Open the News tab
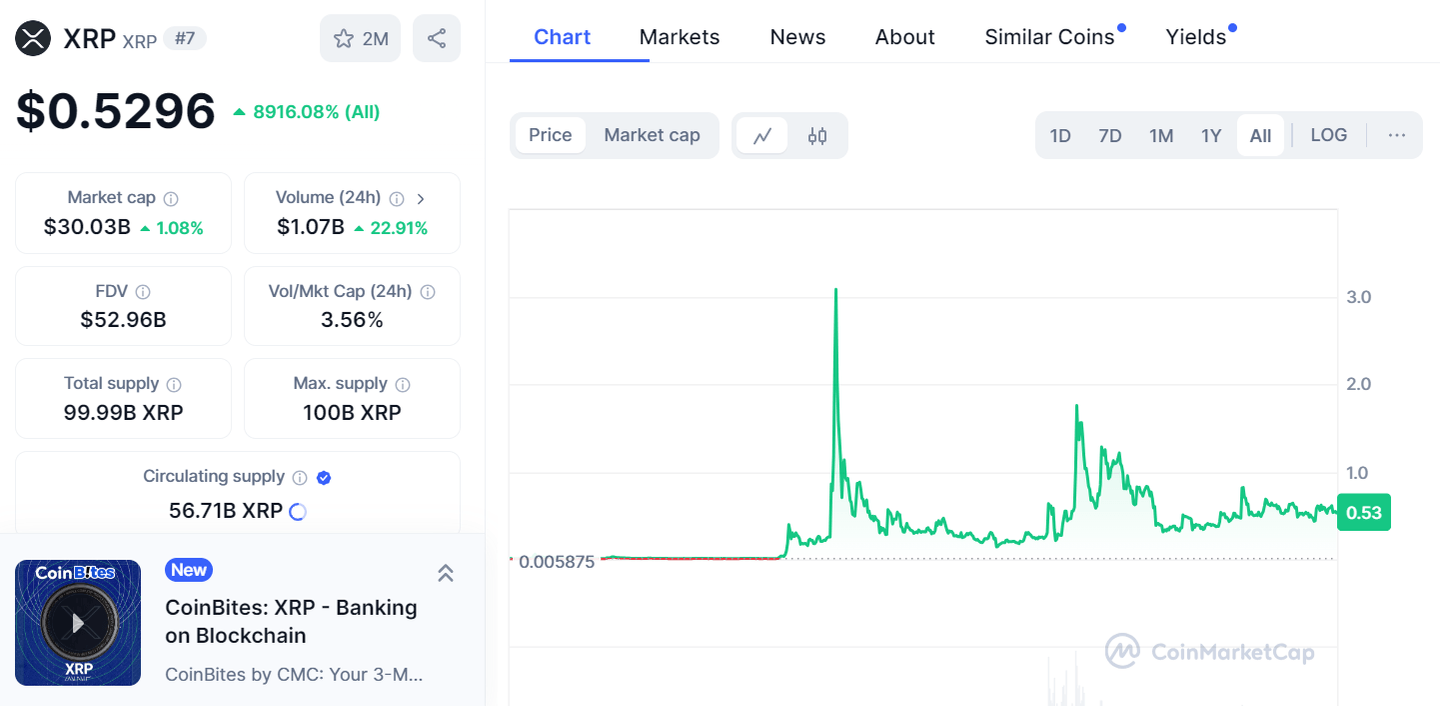Viewport: 1440px width, 706px height. click(x=797, y=36)
